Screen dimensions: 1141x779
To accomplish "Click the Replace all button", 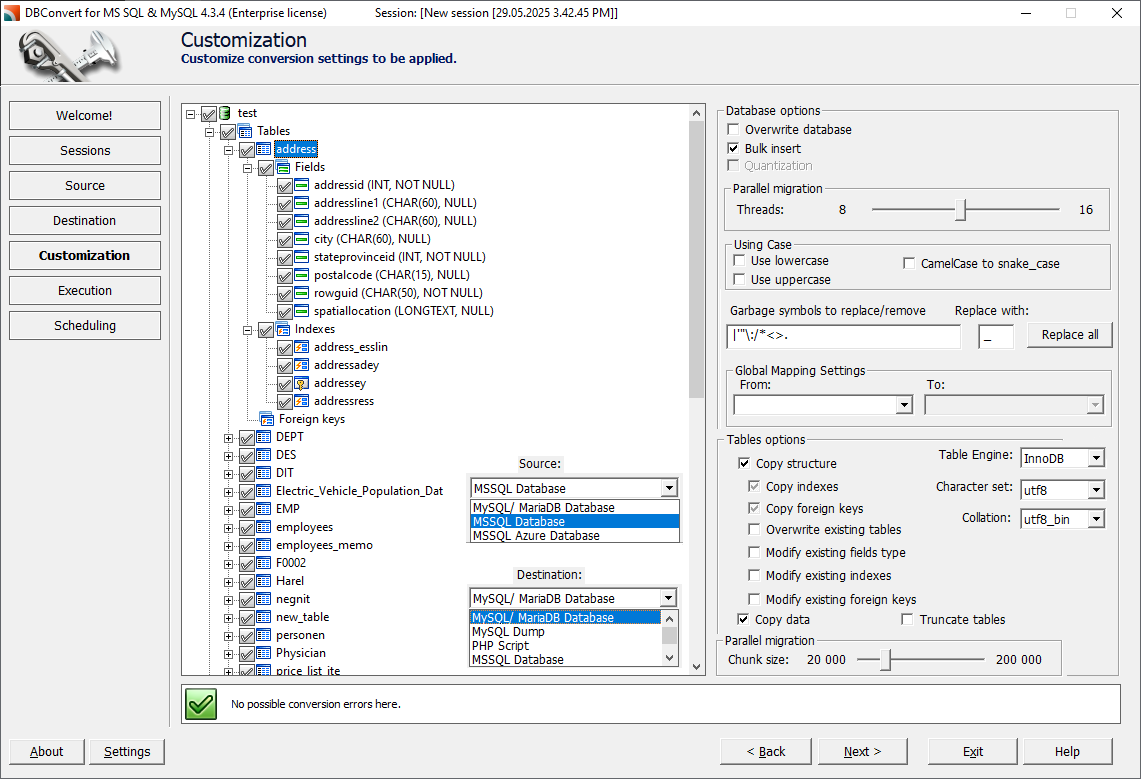I will [1070, 335].
